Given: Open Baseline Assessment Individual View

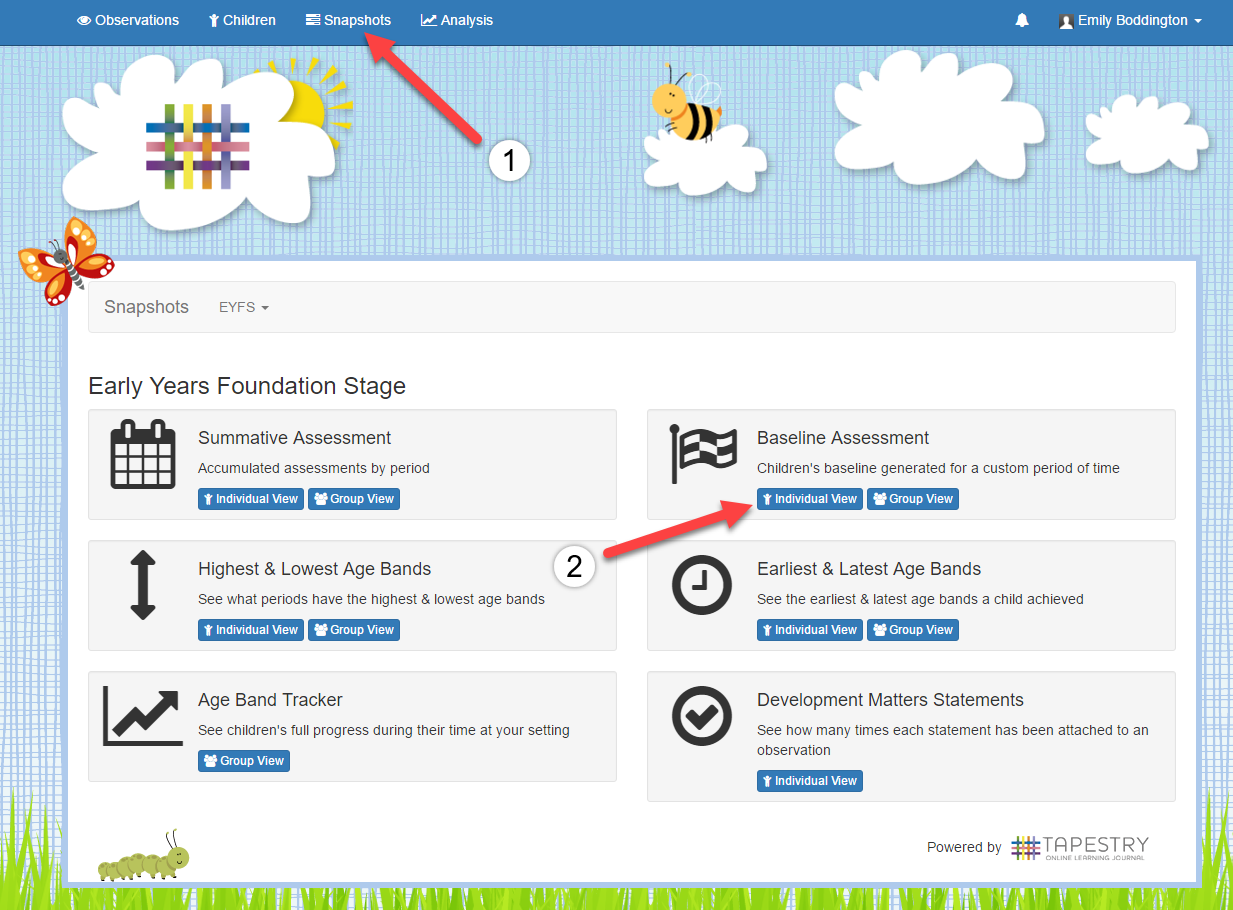Looking at the screenshot, I should (809, 499).
